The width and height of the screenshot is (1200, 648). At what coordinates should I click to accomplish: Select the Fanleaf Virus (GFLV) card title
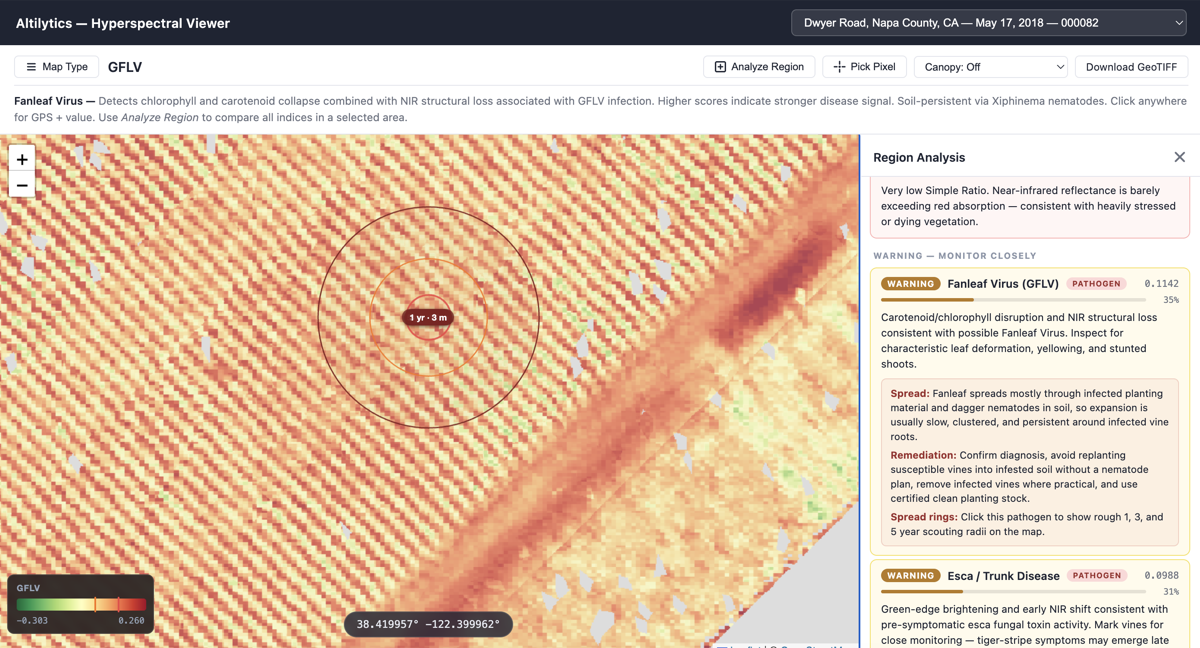pyautogui.click(x=1003, y=284)
